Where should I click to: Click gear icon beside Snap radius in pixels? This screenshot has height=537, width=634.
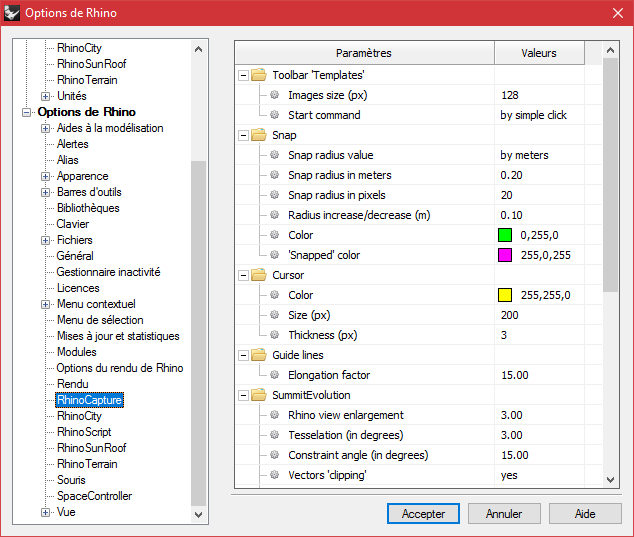275,195
